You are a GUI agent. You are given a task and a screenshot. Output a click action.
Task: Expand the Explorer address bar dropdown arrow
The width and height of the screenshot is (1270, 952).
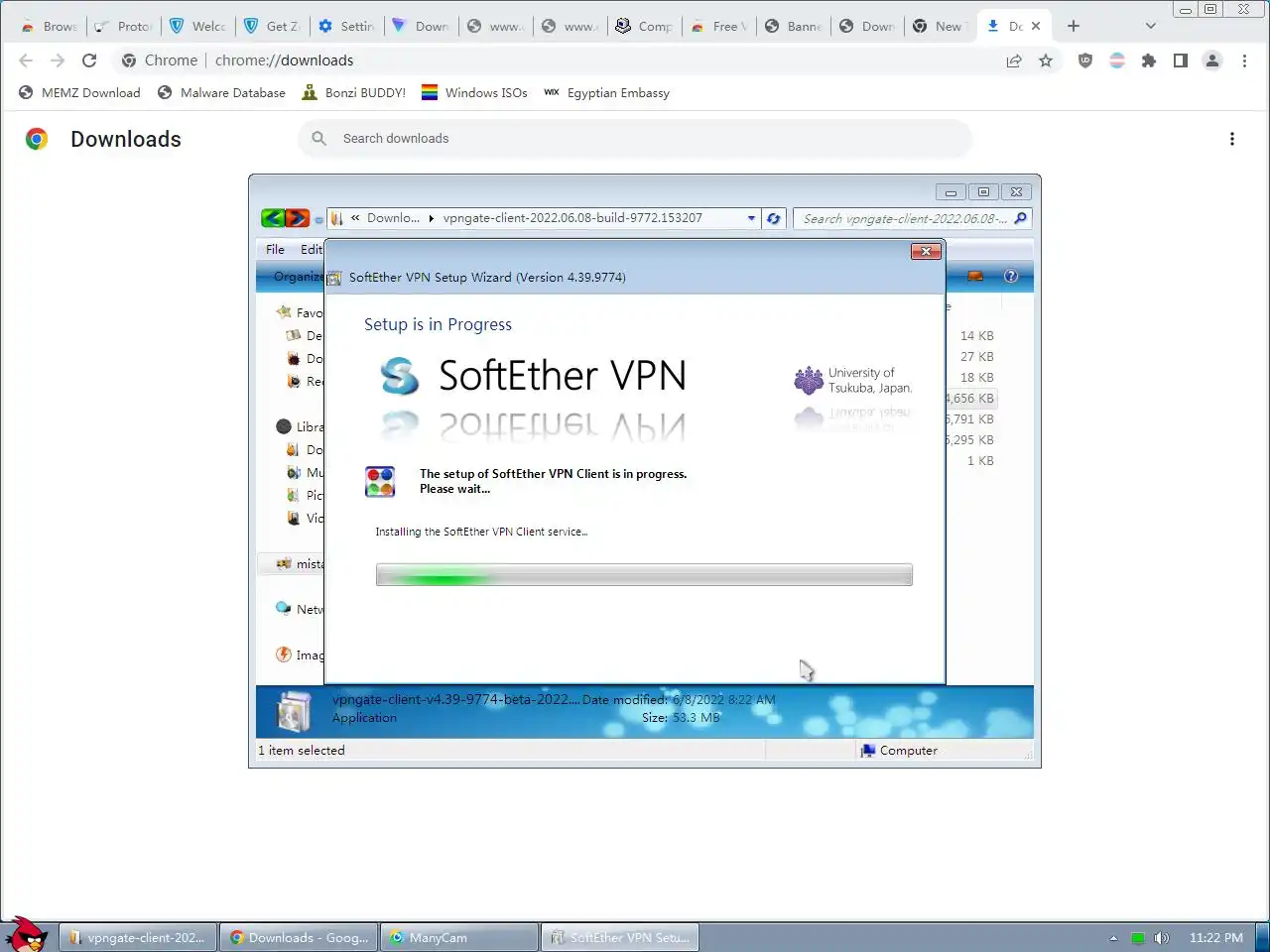click(x=751, y=218)
